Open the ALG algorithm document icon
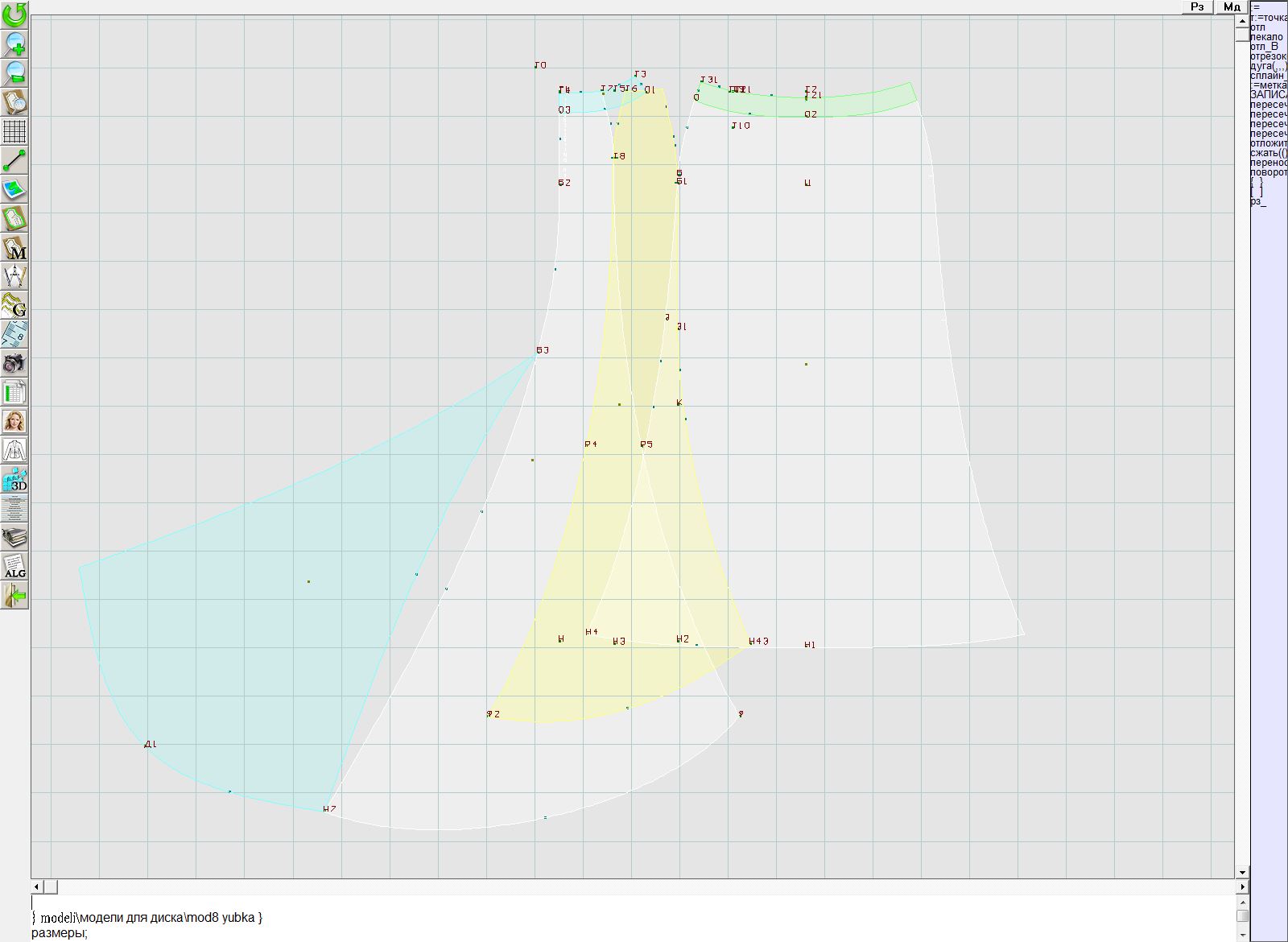Viewport: 1288px width, 942px height. pos(14,566)
